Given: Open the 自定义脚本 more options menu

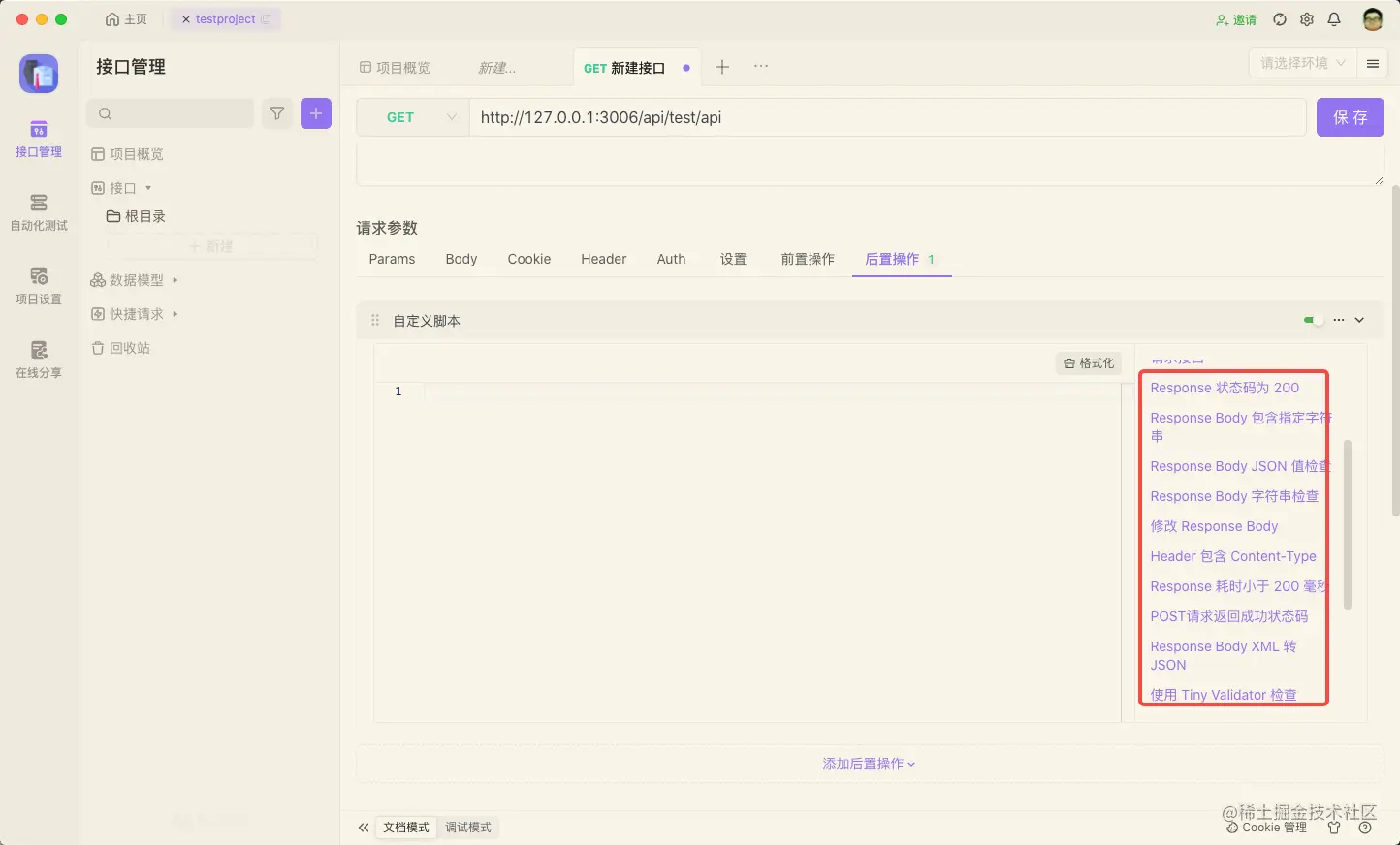Looking at the screenshot, I should coord(1339,320).
